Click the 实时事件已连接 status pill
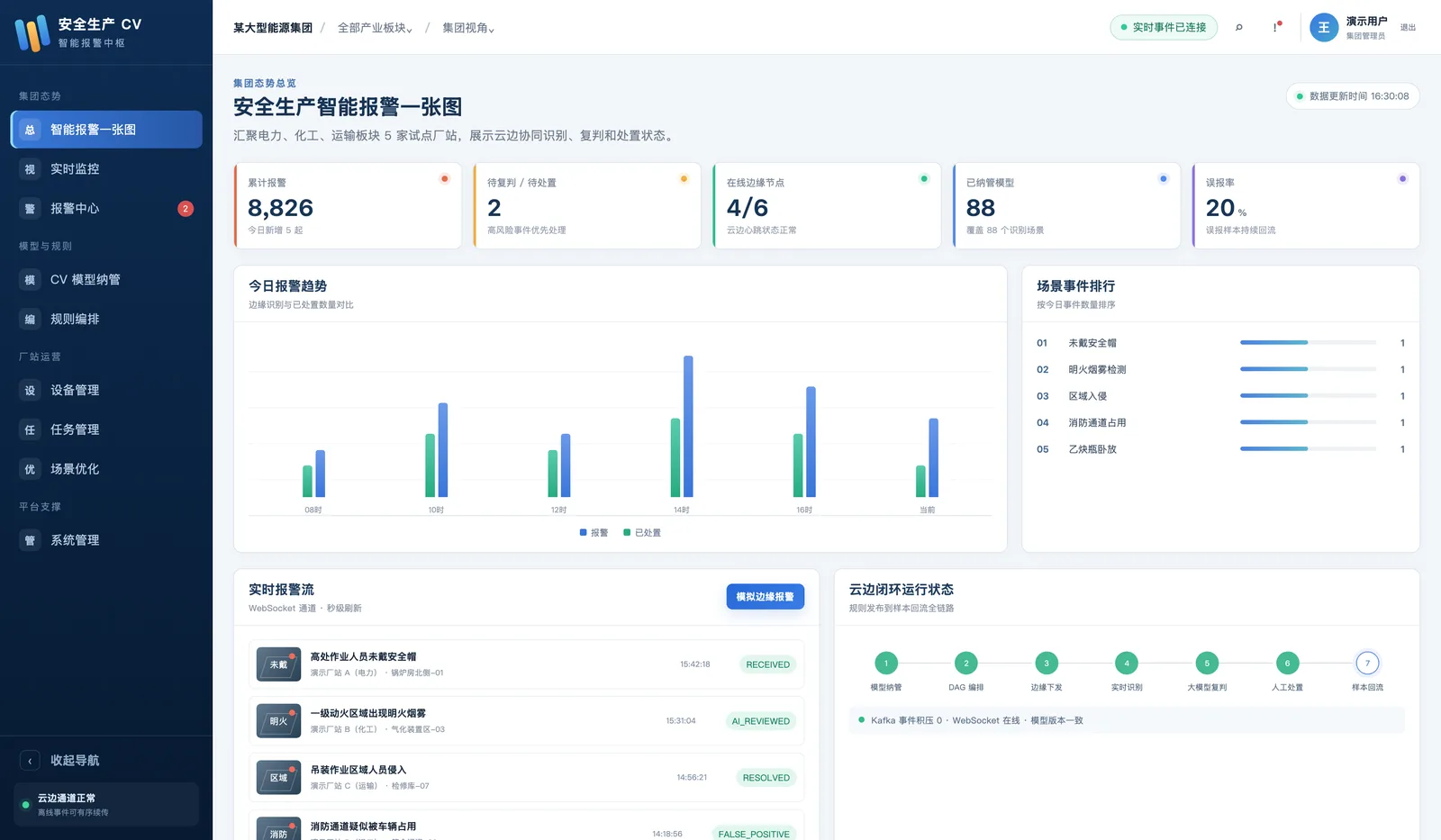 tap(1164, 28)
